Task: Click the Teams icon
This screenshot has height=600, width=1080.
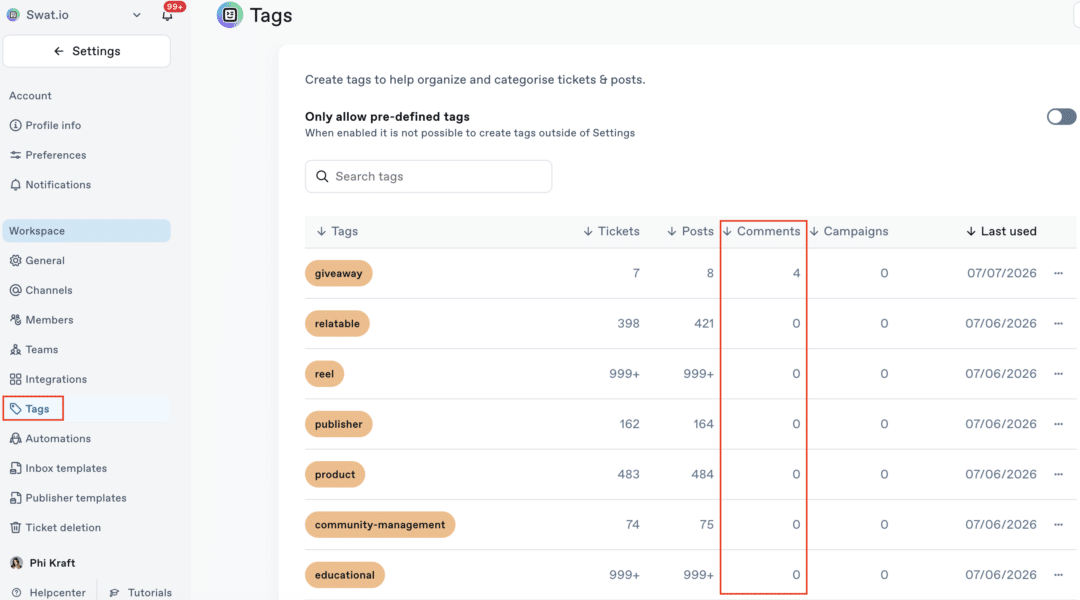Action: pyautogui.click(x=15, y=349)
